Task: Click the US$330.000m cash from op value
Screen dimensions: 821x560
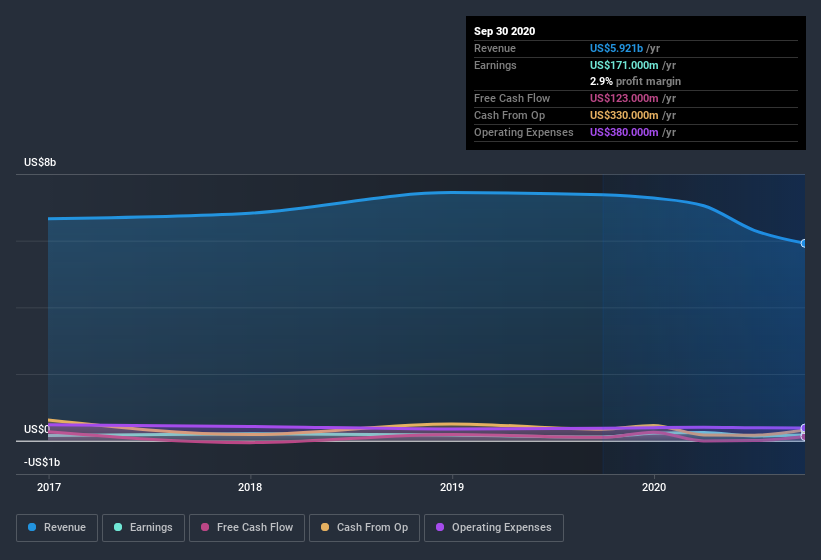Action: (x=624, y=115)
